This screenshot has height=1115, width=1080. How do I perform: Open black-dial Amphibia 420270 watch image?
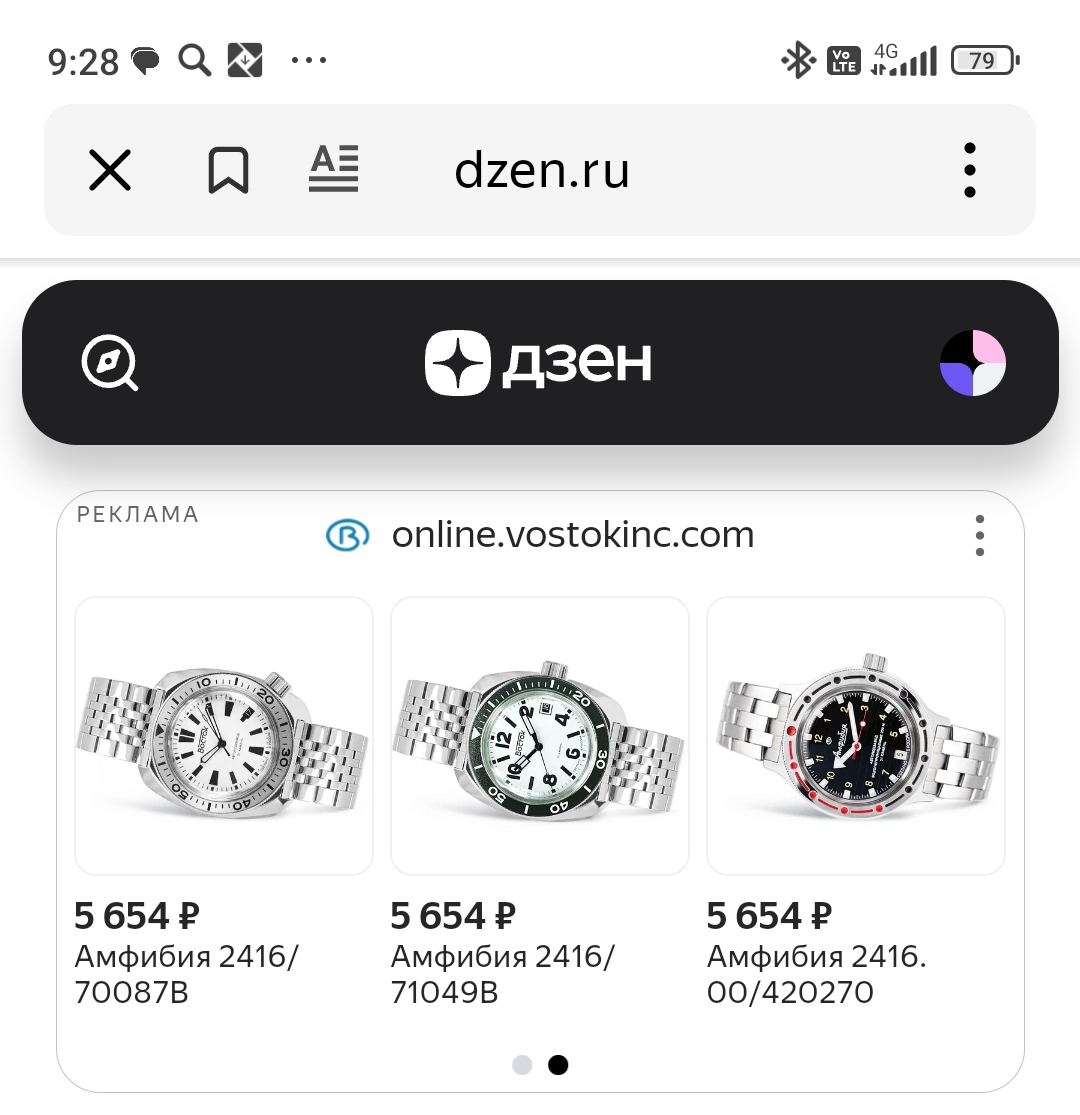point(856,736)
